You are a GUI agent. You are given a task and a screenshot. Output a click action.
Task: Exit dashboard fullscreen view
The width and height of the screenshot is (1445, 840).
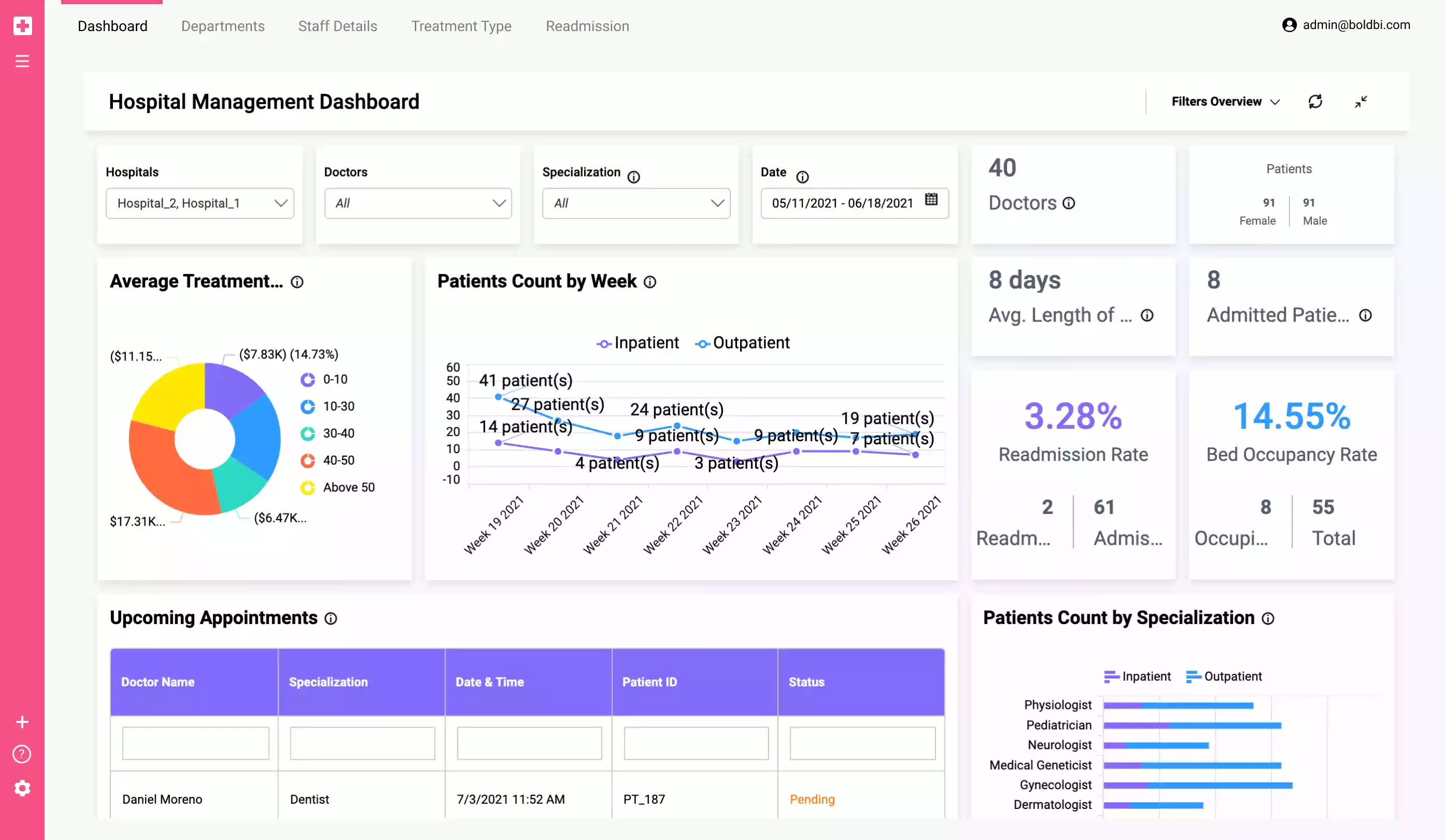click(1362, 102)
